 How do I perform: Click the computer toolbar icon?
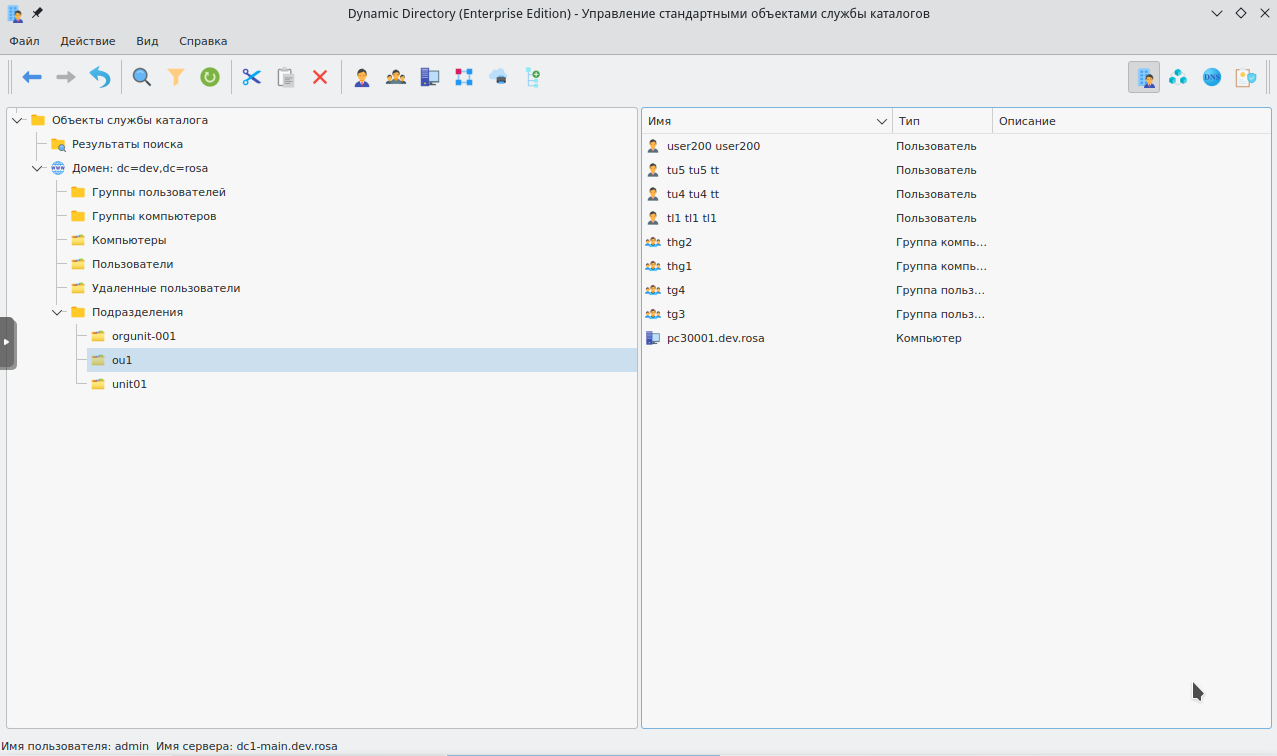(430, 77)
